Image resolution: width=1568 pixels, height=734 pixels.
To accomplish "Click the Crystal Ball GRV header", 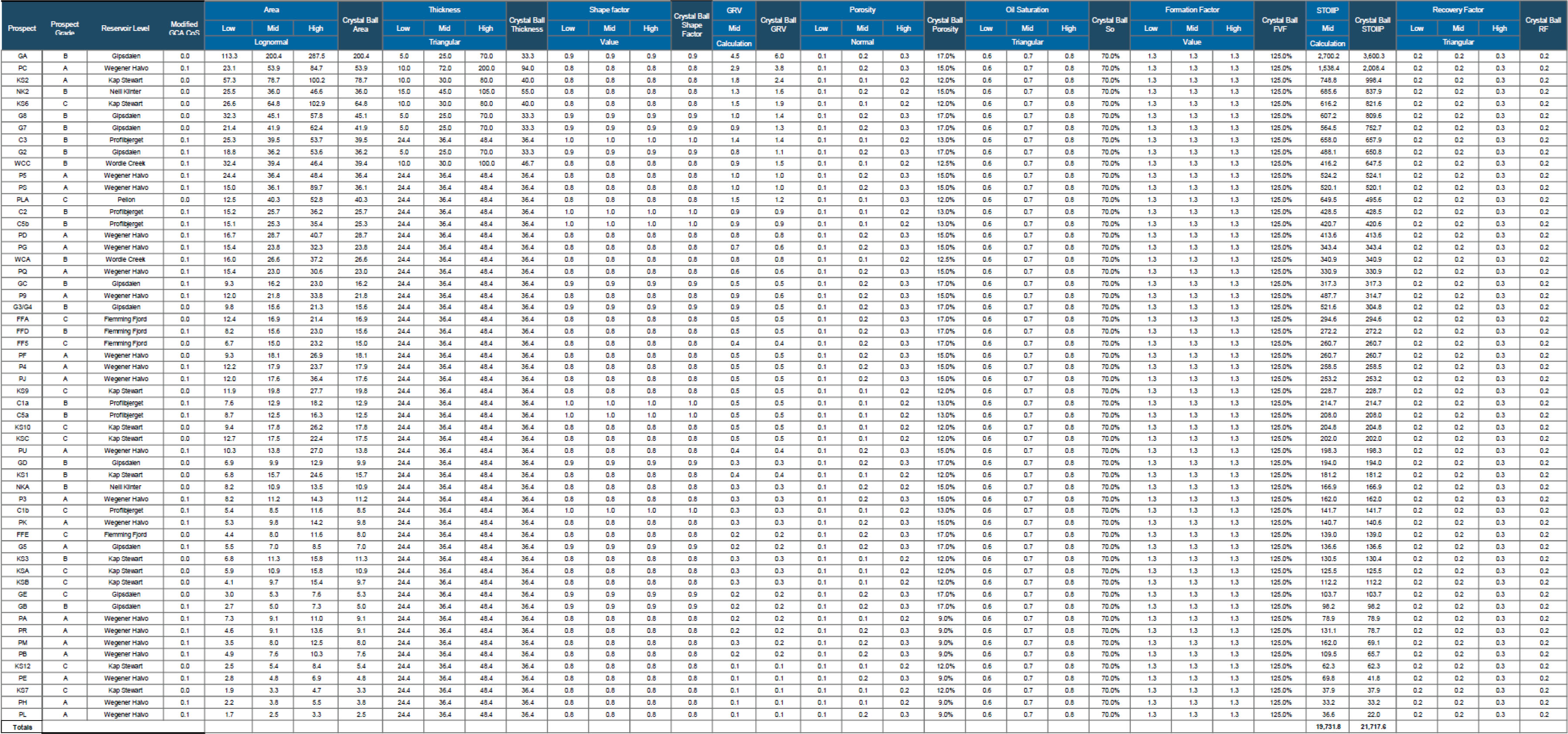I will [x=778, y=24].
